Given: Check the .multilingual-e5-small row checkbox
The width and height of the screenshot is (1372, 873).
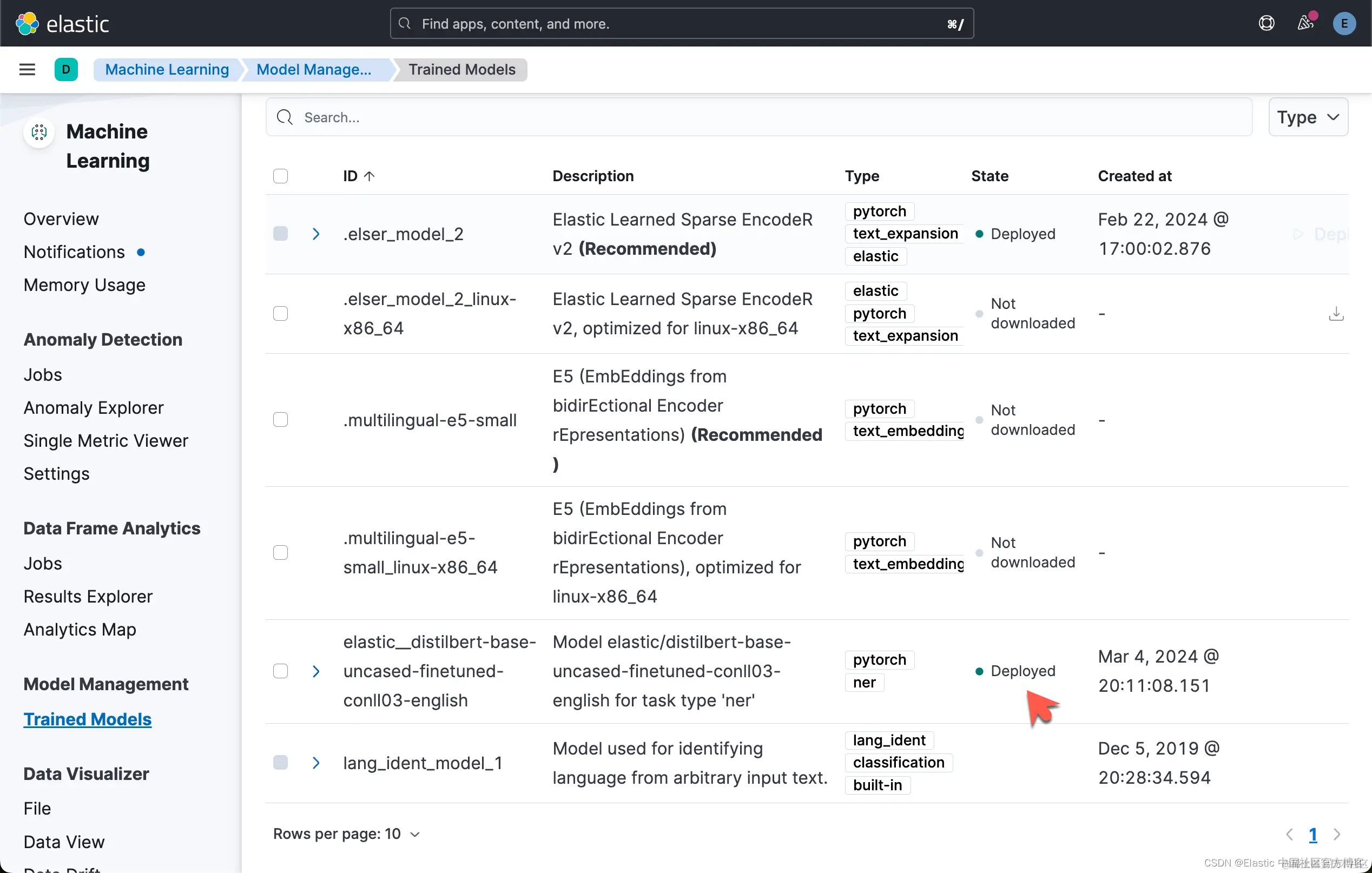Looking at the screenshot, I should point(280,420).
